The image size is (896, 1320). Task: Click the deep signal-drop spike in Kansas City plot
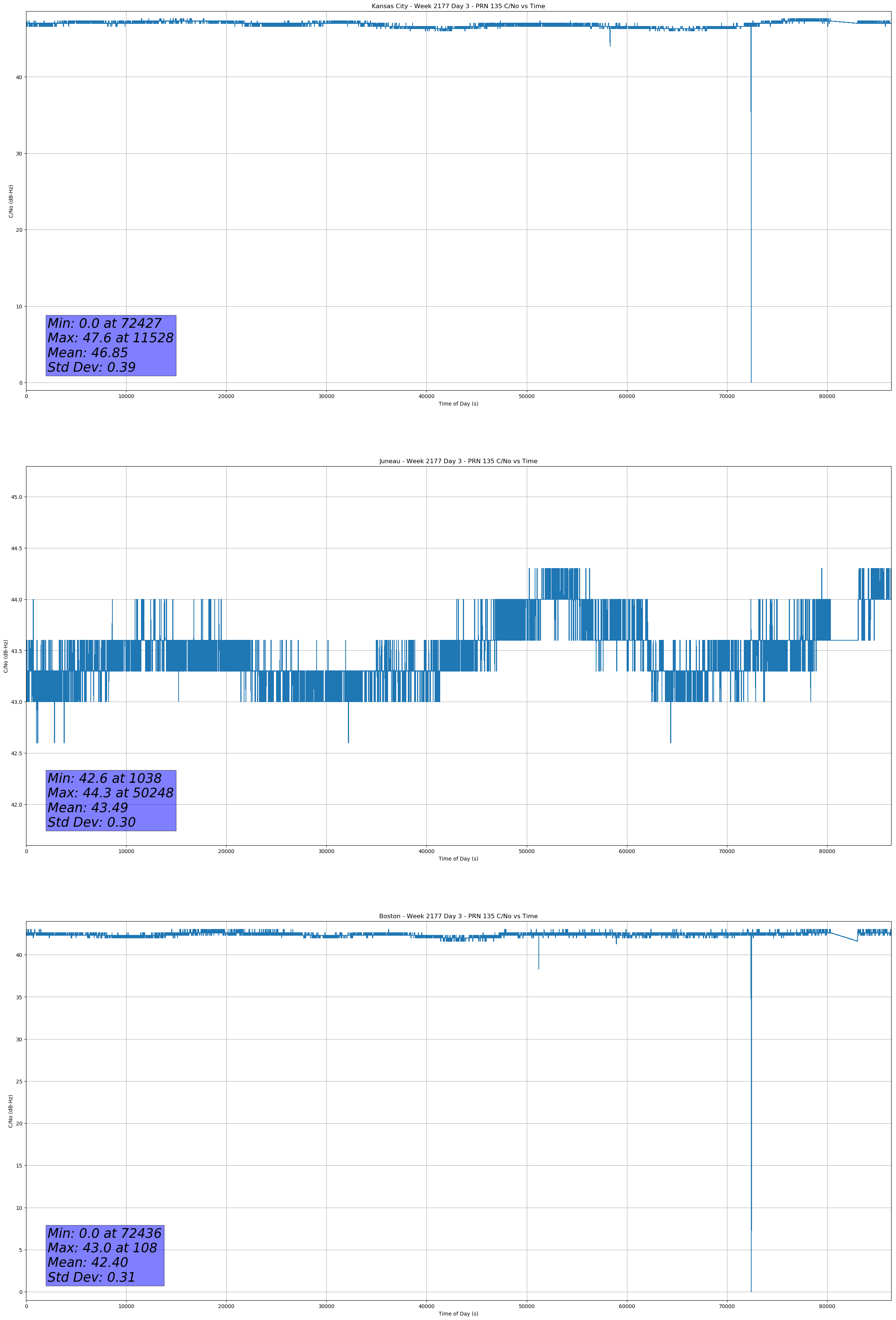tap(751, 205)
